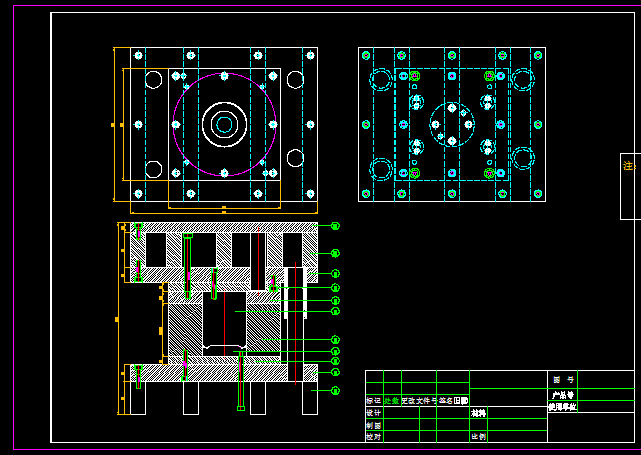This screenshot has height=455, width=641.
Task: Click the '标记' cell in the title block
Action: pyautogui.click(x=374, y=401)
